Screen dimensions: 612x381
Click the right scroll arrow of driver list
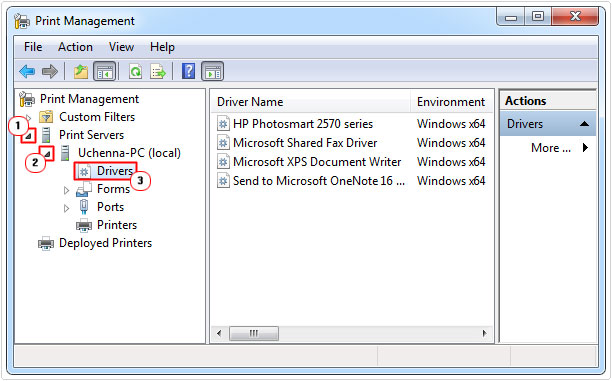pos(484,333)
